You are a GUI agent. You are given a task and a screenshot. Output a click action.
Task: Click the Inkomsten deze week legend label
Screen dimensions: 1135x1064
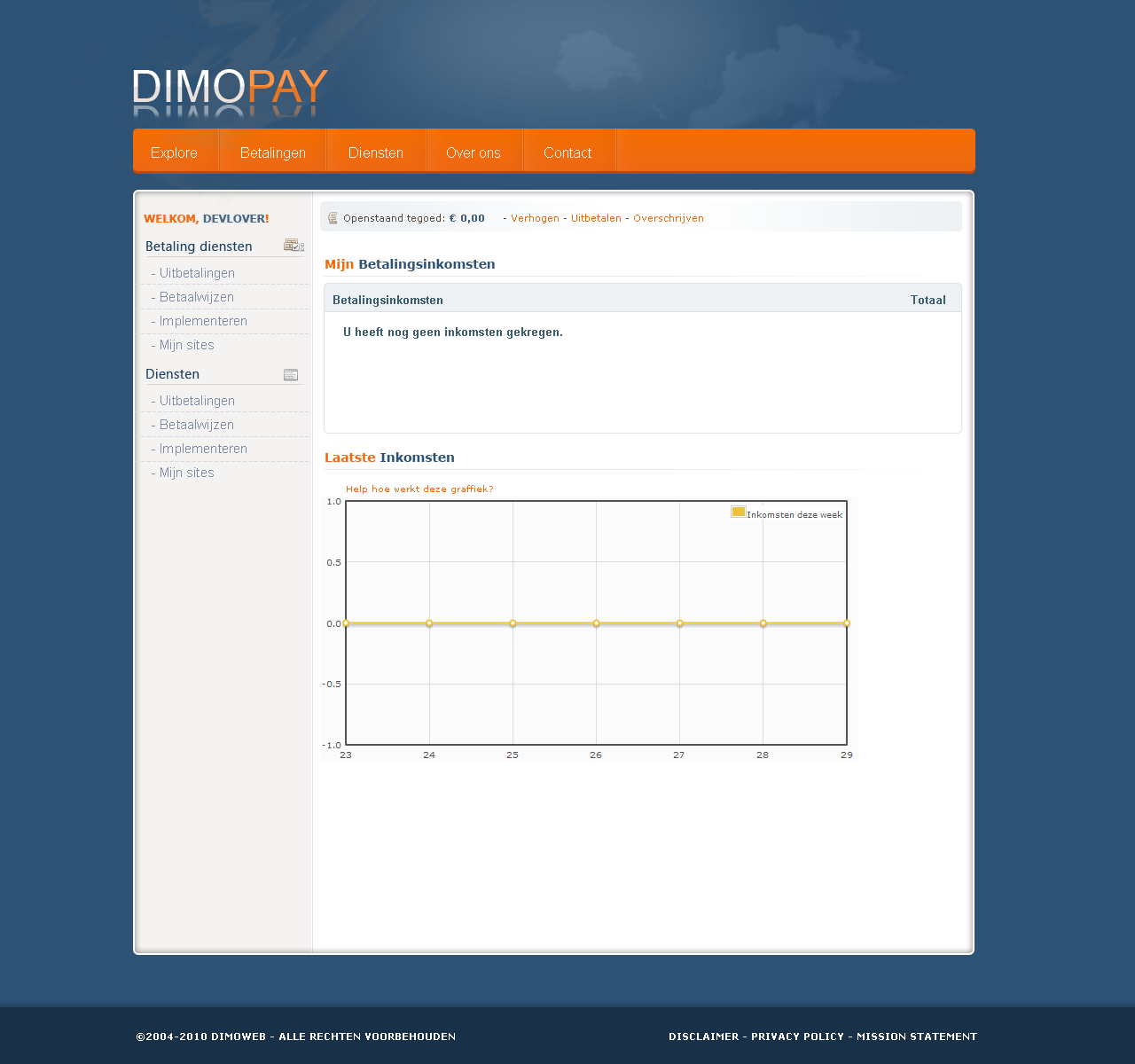point(794,515)
